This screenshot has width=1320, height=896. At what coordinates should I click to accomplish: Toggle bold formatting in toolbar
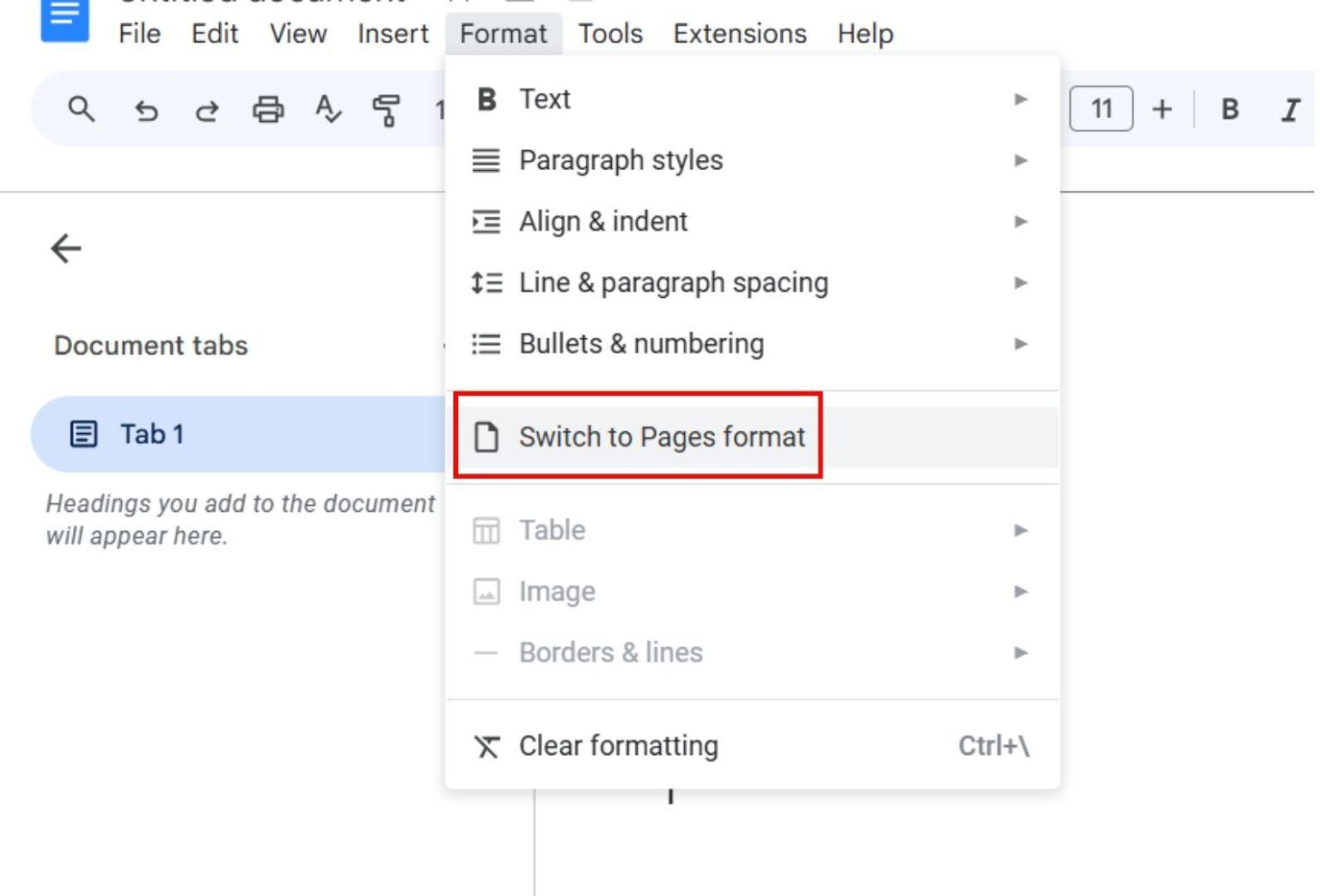(x=1230, y=109)
